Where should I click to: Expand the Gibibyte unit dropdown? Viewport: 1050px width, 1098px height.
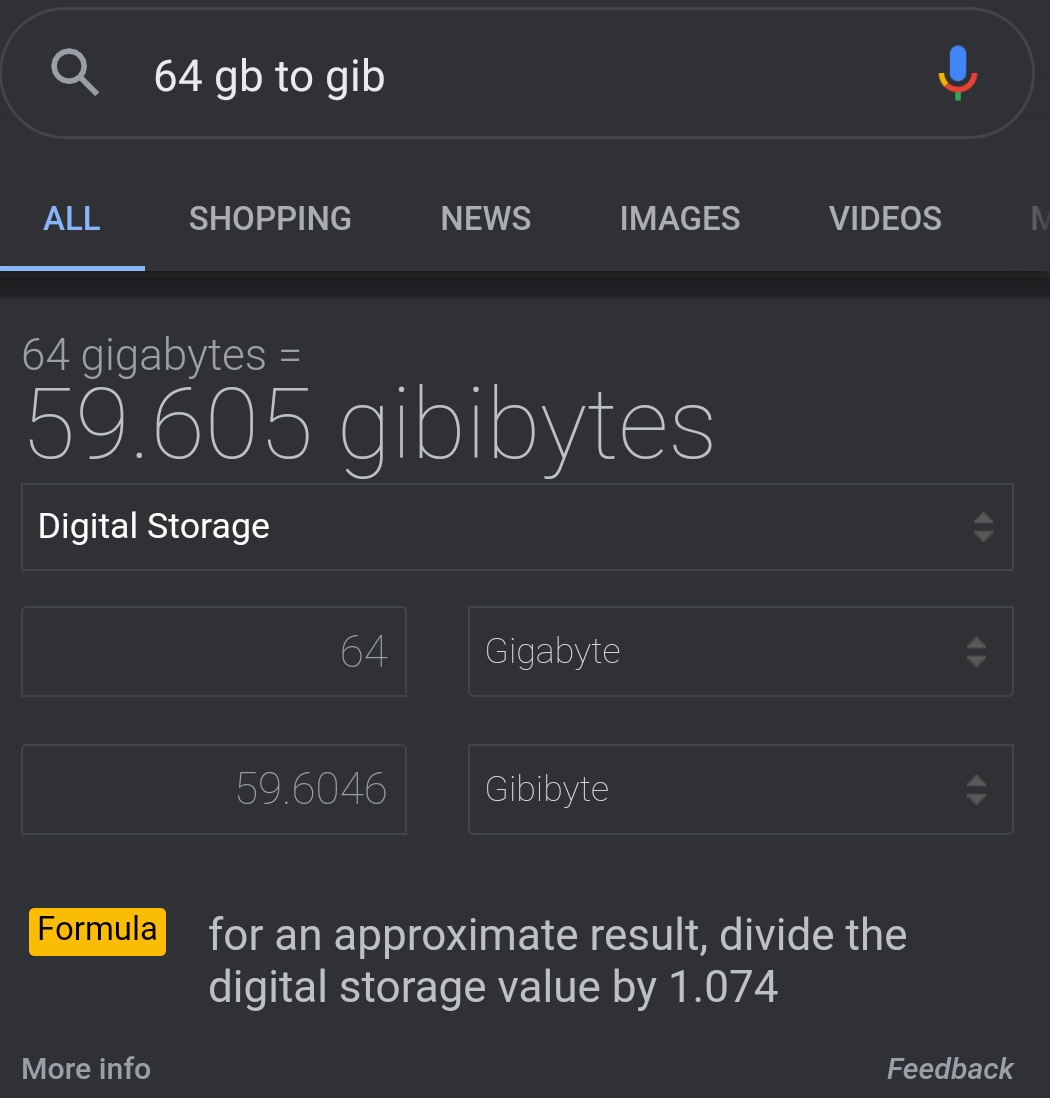coord(740,789)
